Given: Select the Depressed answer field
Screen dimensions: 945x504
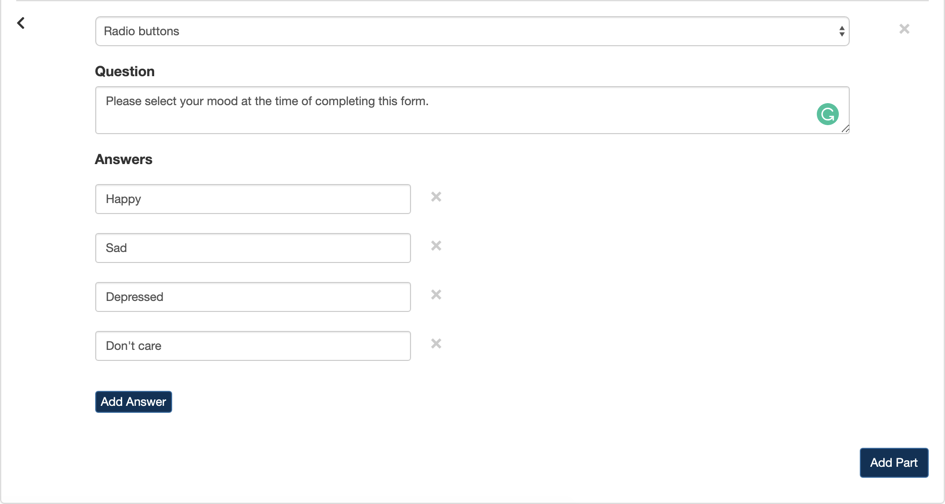Looking at the screenshot, I should (252, 297).
